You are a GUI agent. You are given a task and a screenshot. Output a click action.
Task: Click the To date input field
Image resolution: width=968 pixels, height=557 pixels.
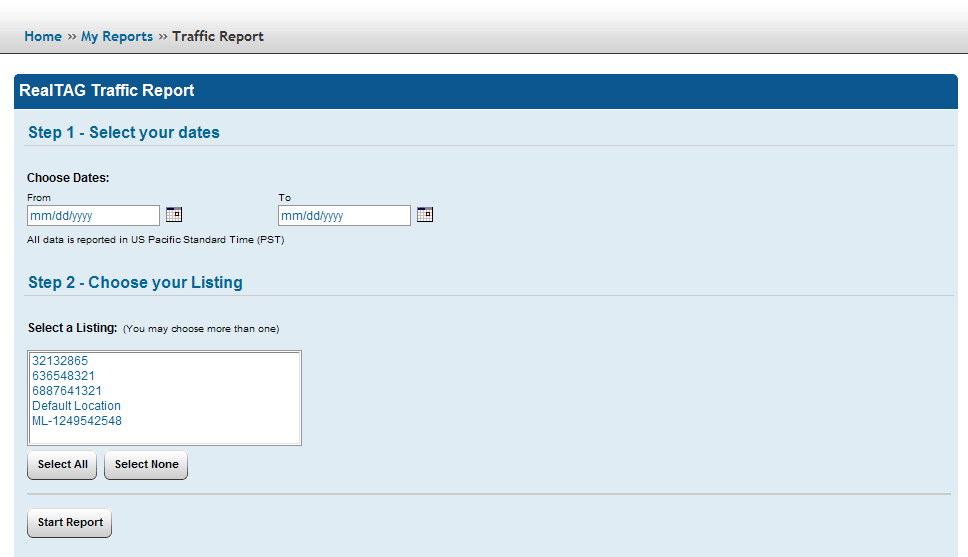point(344,216)
